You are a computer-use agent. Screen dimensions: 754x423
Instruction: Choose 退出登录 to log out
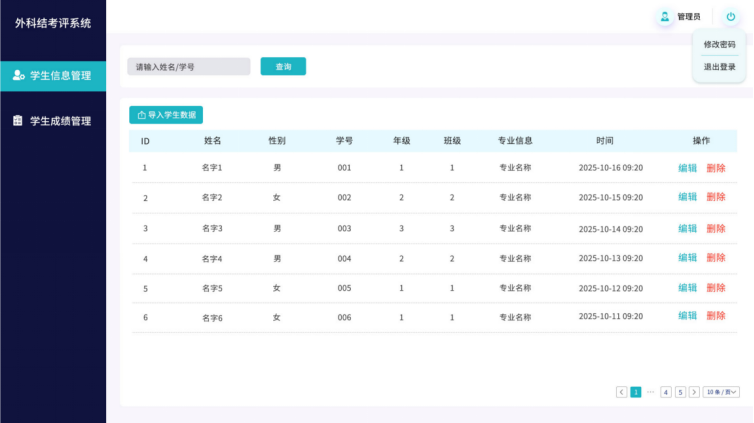pyautogui.click(x=719, y=67)
